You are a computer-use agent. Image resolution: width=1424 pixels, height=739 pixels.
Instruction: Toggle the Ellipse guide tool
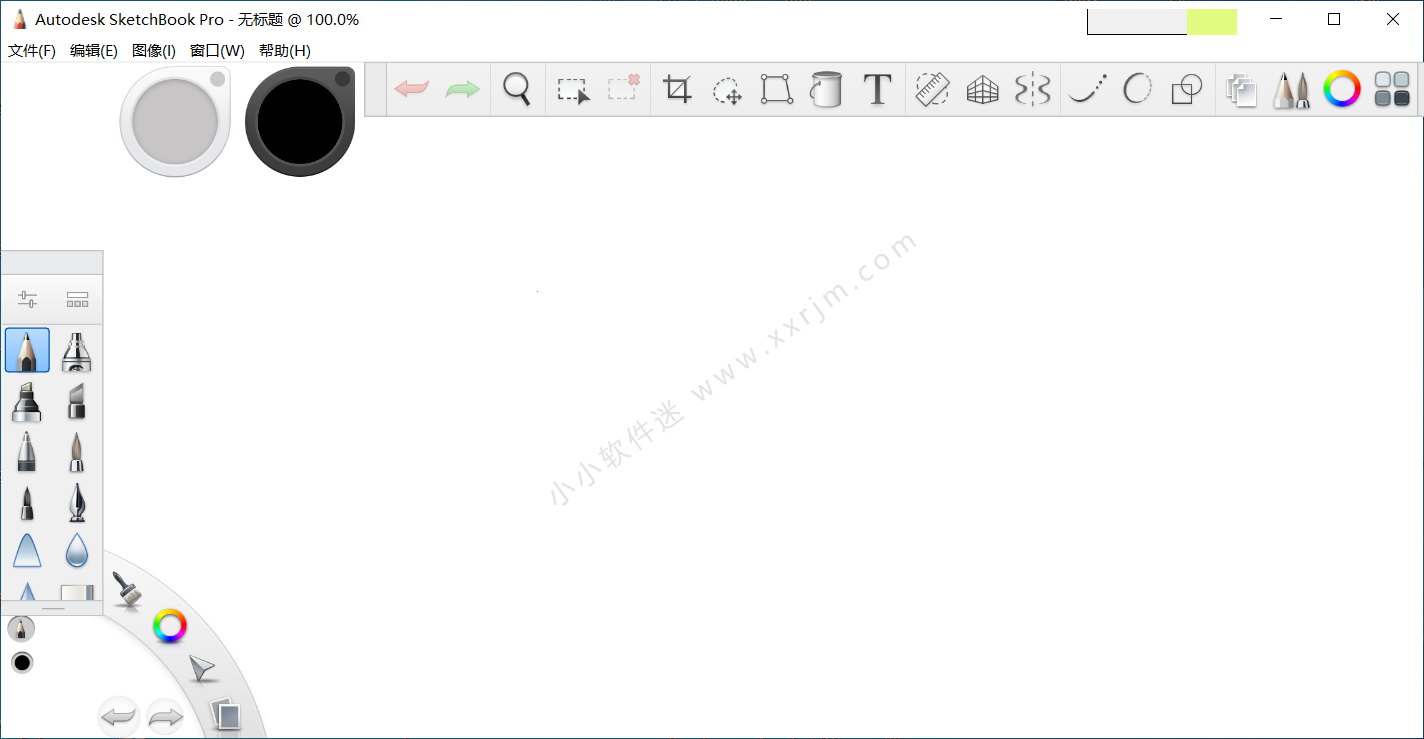point(1137,89)
